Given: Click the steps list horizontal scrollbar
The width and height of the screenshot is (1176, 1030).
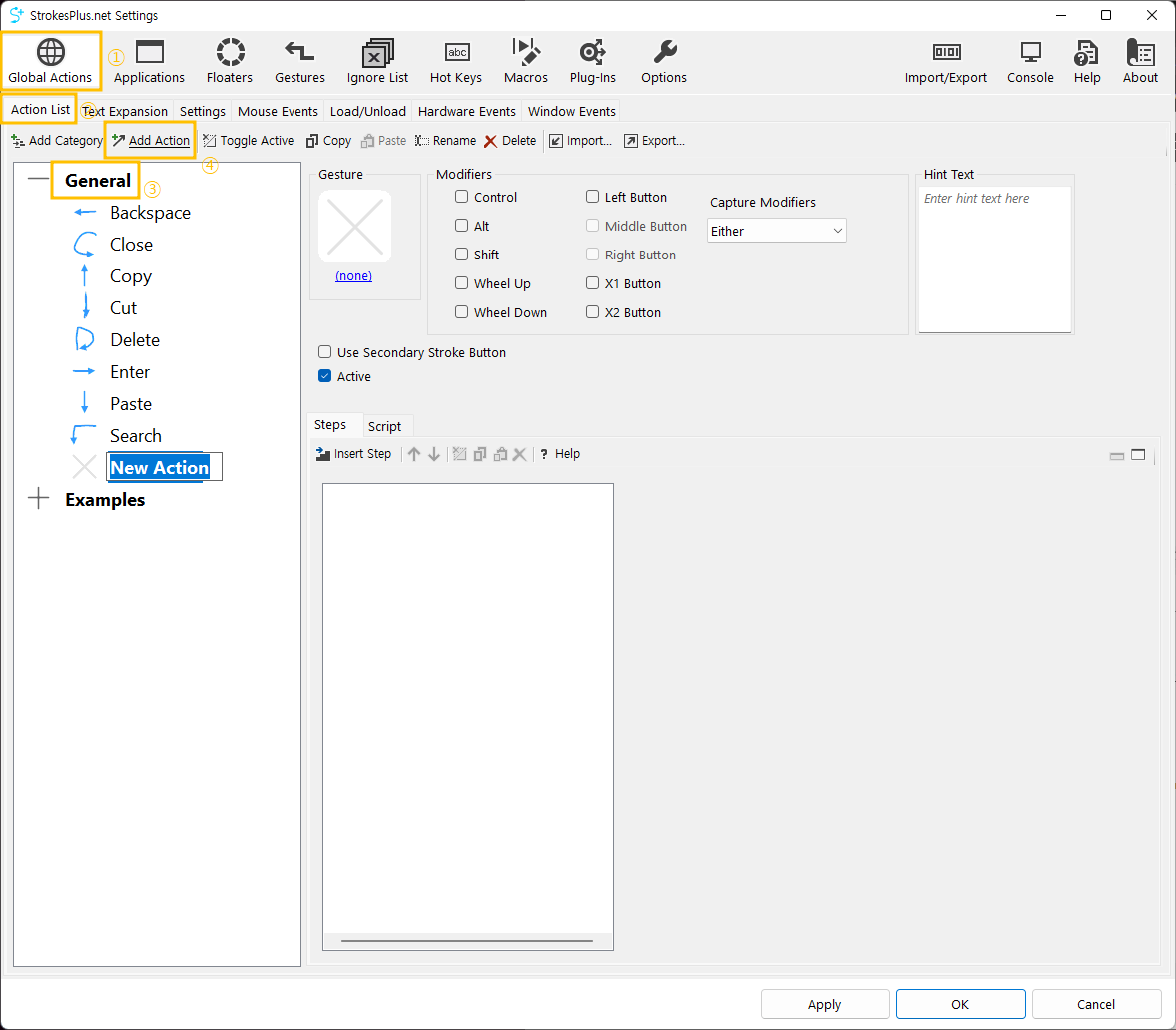Looking at the screenshot, I should click(x=467, y=941).
